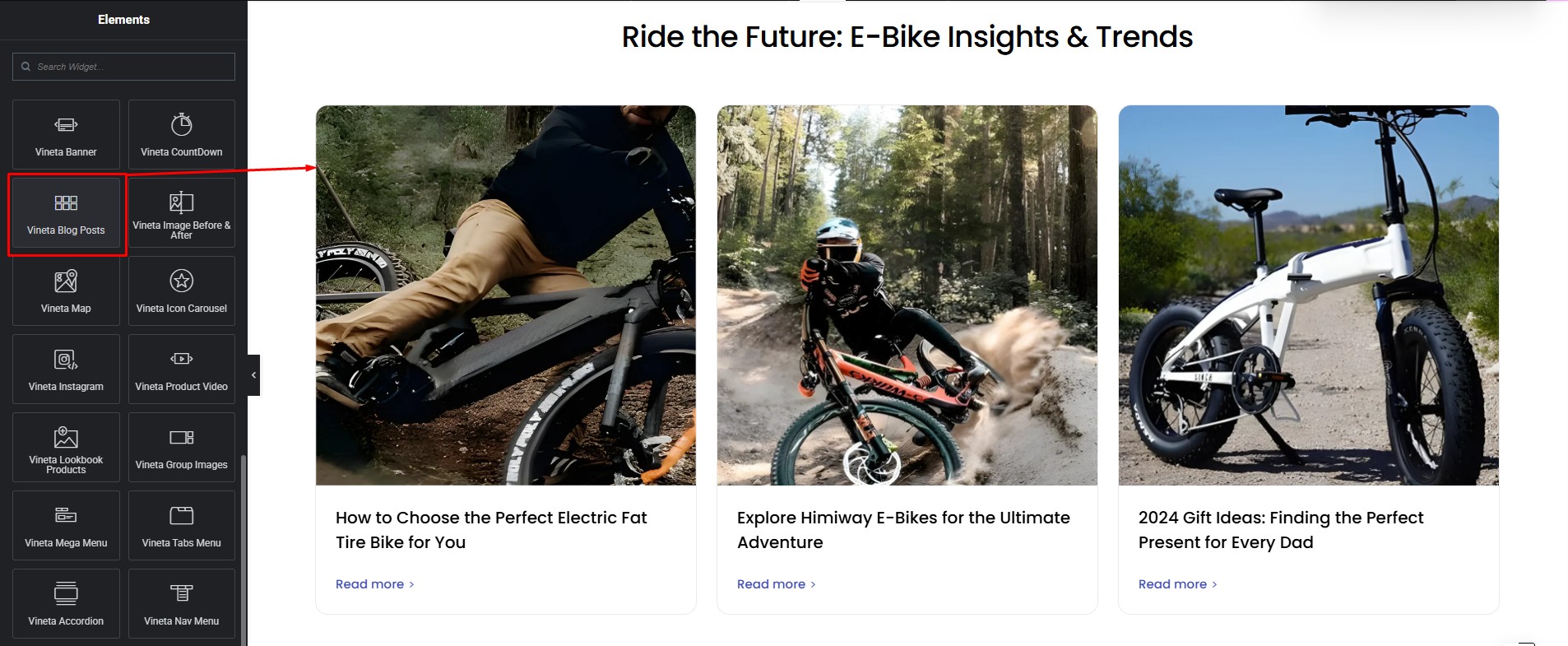The image size is (1568, 646).
Task: Choose the Vineta Icon Carousel widget
Action: click(x=181, y=291)
